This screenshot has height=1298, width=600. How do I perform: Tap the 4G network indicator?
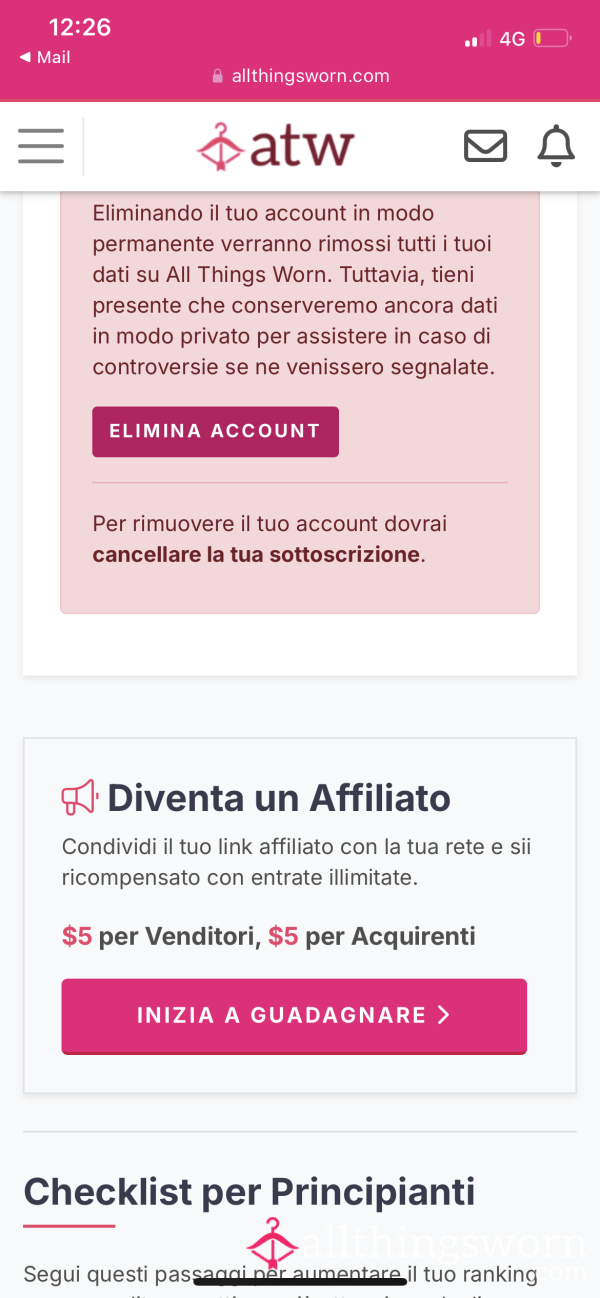pos(512,39)
